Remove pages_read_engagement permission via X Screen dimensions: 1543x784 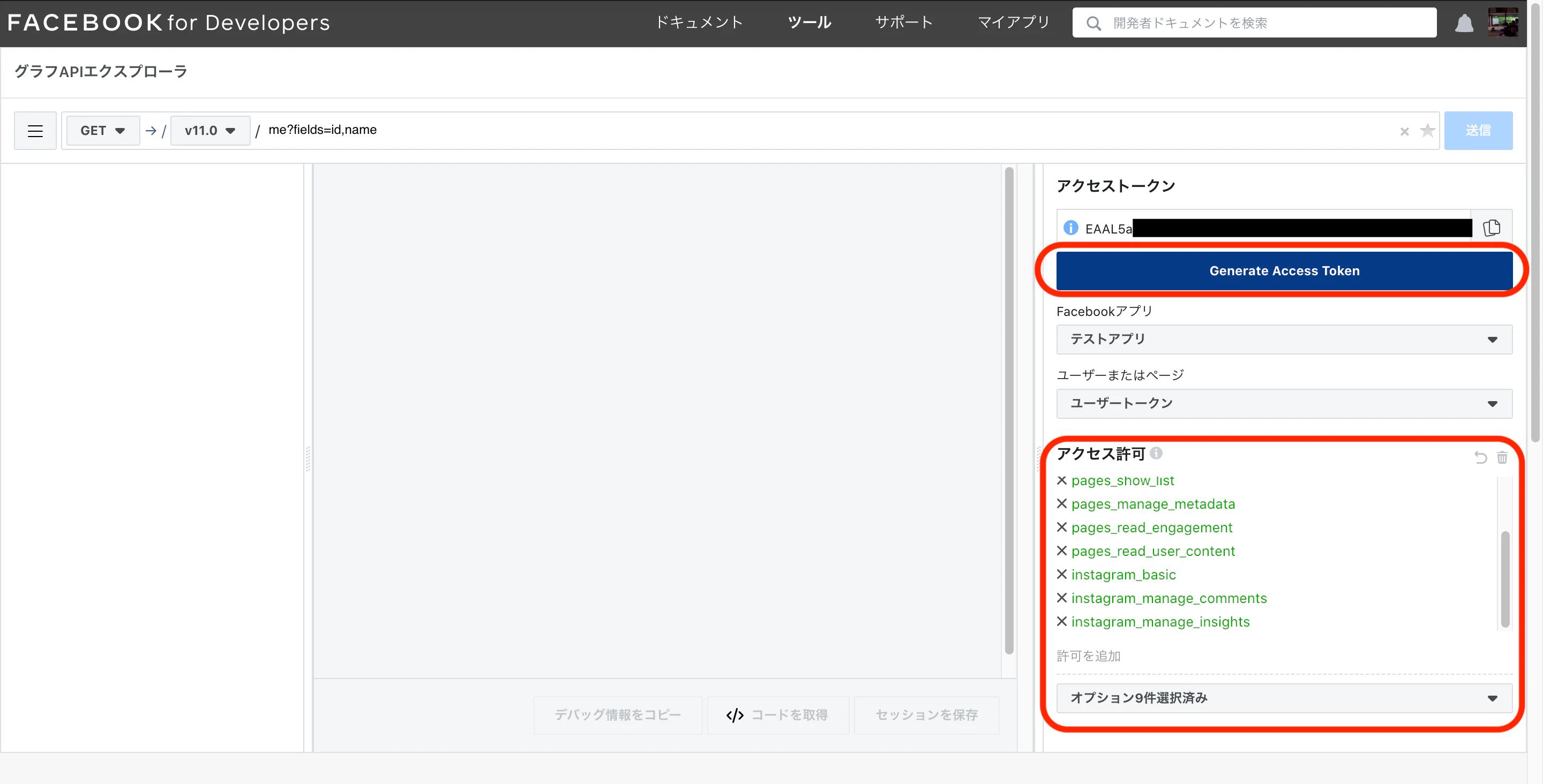click(x=1061, y=527)
